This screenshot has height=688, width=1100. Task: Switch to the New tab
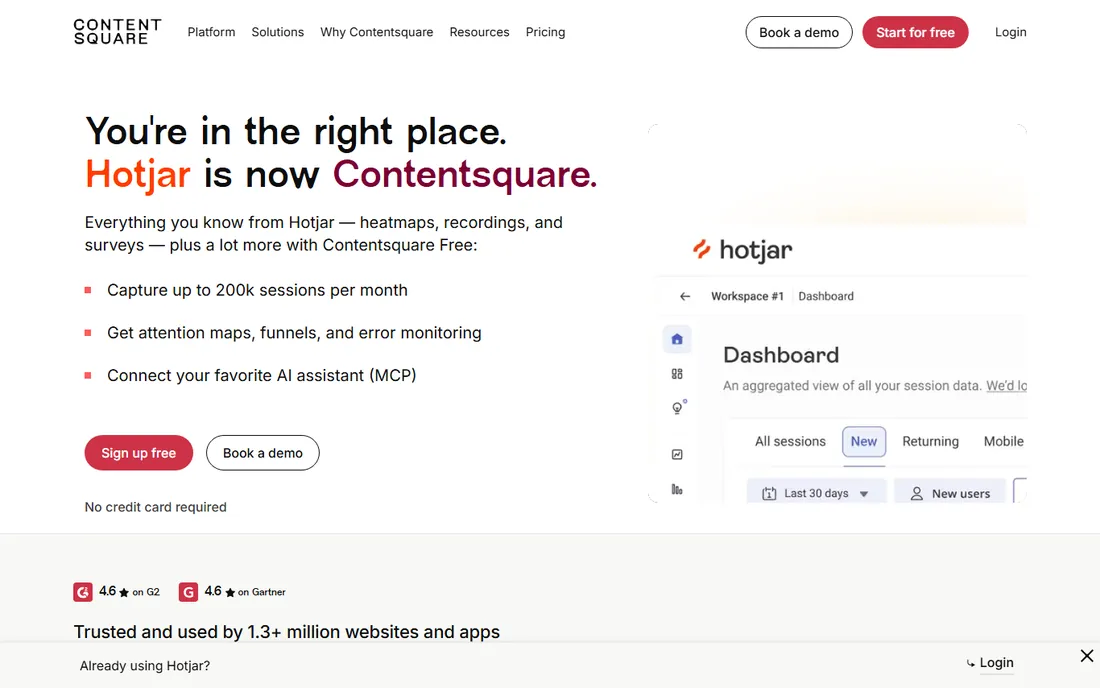[x=864, y=442]
